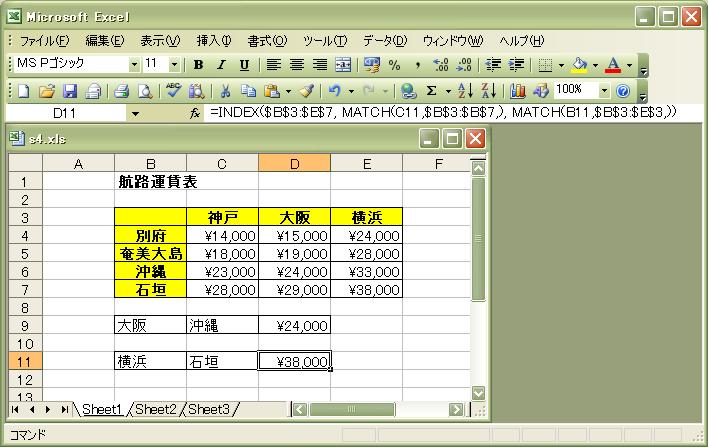Create new workbook
The height and width of the screenshot is (447, 708).
[23, 91]
